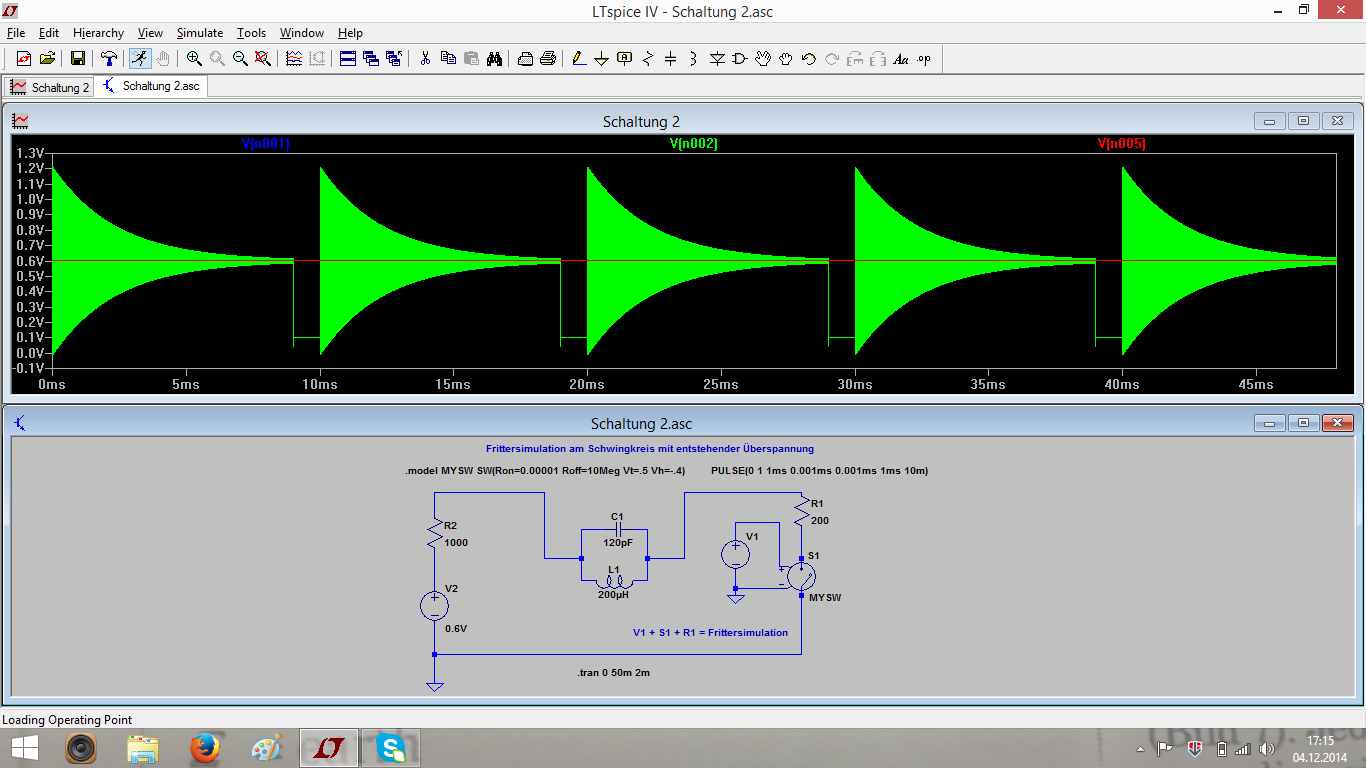
Task: Pick the Diode placement tool
Action: (717, 59)
